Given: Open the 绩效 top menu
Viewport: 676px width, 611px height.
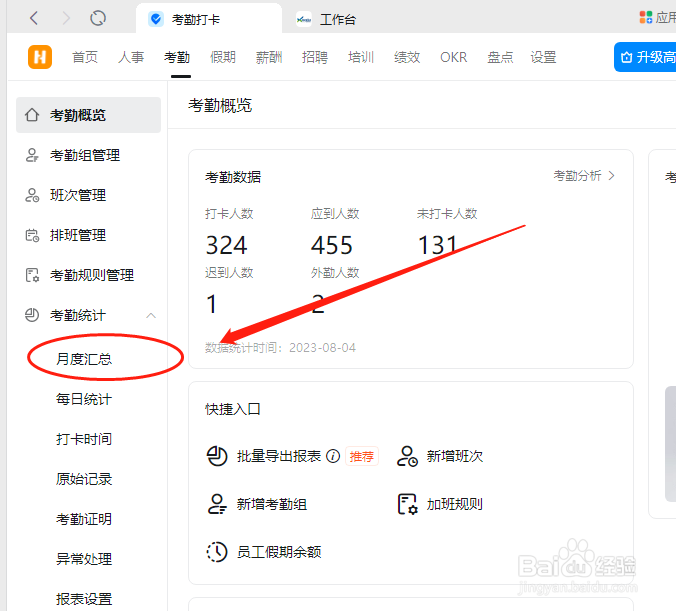Looking at the screenshot, I should 407,57.
